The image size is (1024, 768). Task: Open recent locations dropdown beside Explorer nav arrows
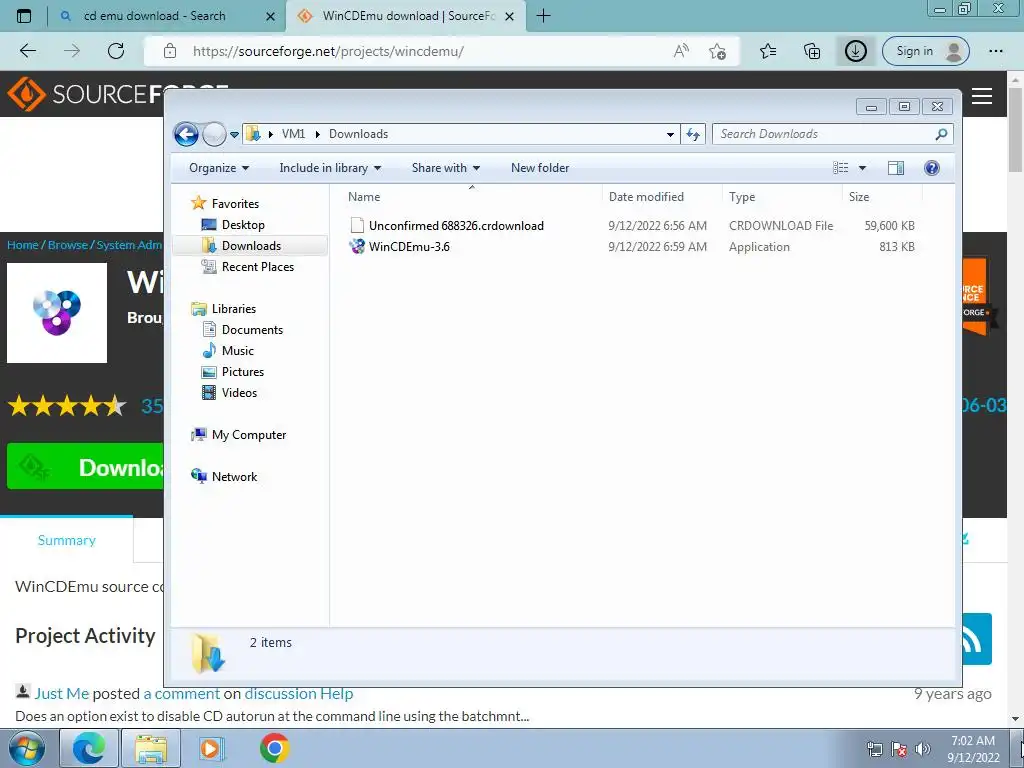pos(234,135)
